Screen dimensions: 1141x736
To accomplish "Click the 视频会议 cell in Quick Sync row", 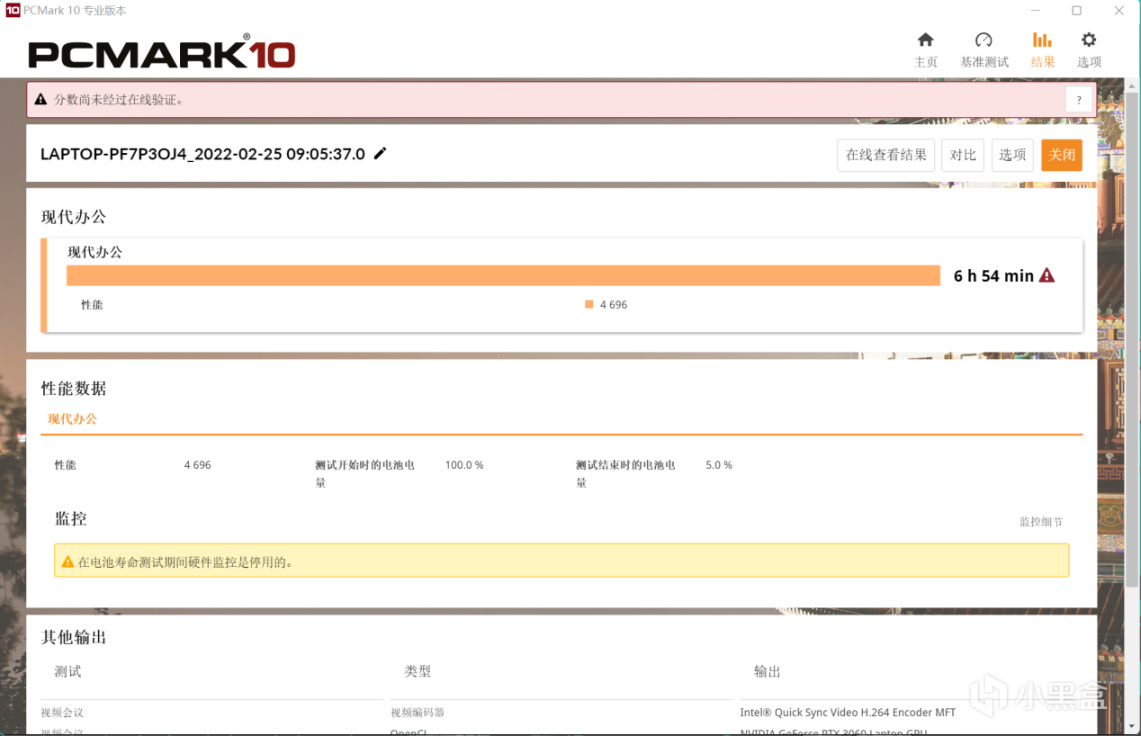I will 62,712.
